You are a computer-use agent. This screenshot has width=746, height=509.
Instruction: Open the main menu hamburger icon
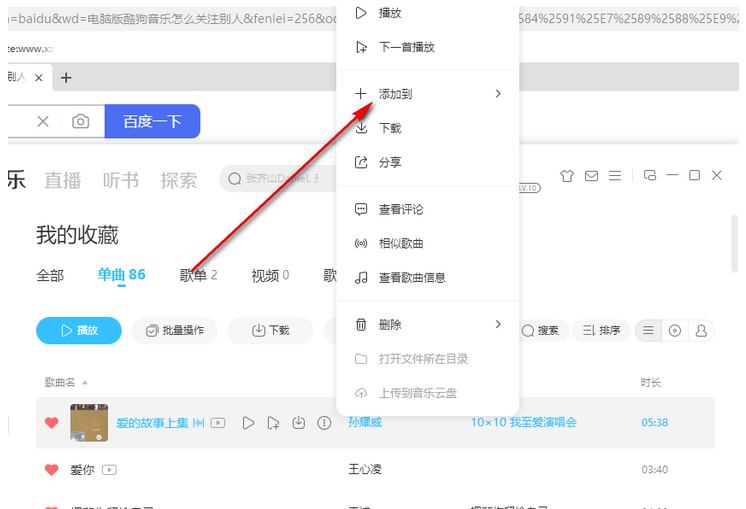pos(615,176)
